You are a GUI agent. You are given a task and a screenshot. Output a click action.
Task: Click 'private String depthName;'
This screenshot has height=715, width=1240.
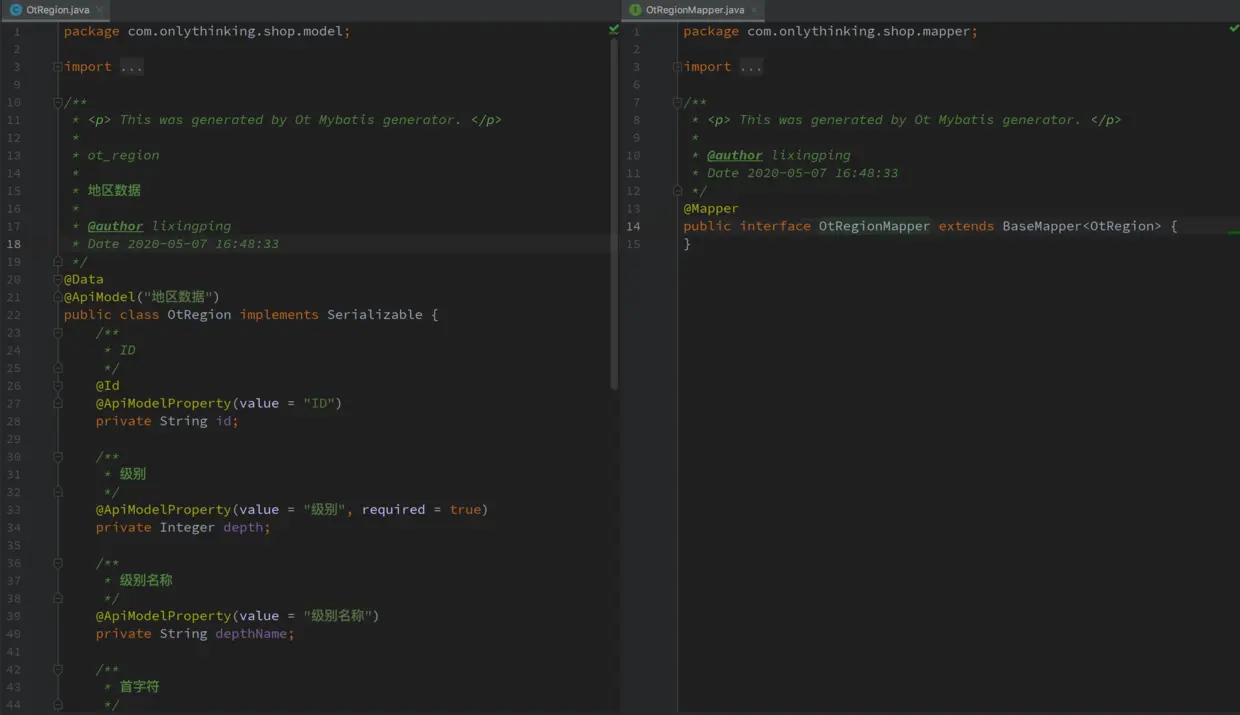[x=195, y=634]
